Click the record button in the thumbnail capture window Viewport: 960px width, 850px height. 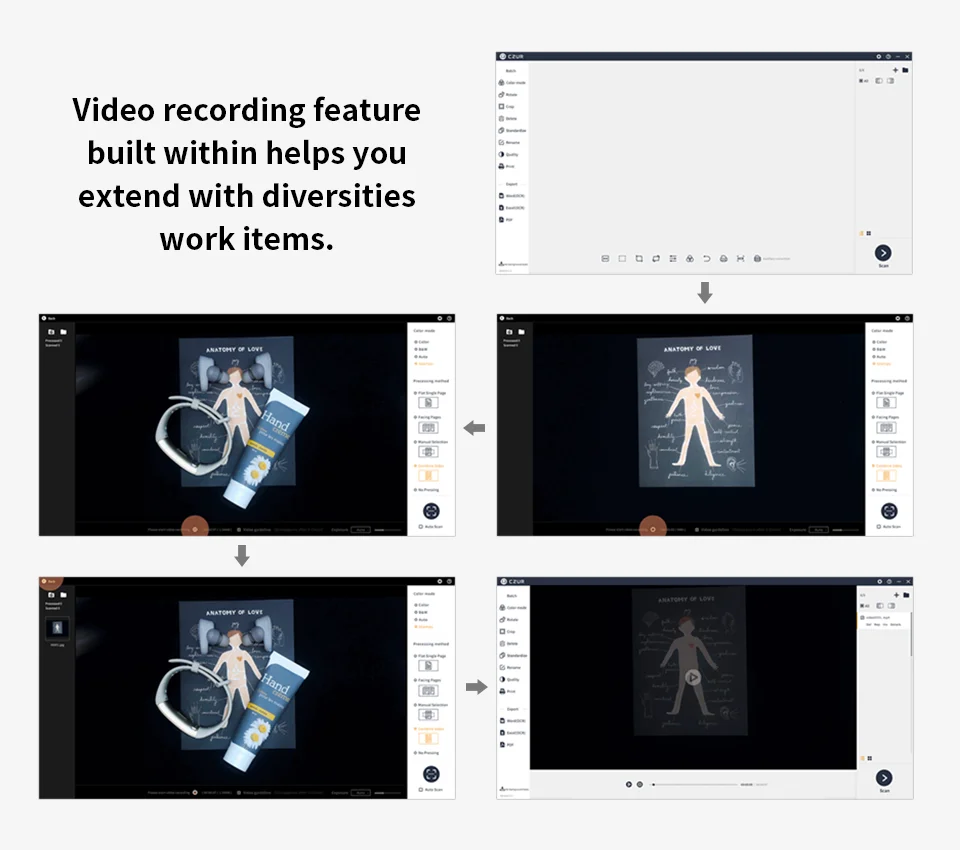195,793
